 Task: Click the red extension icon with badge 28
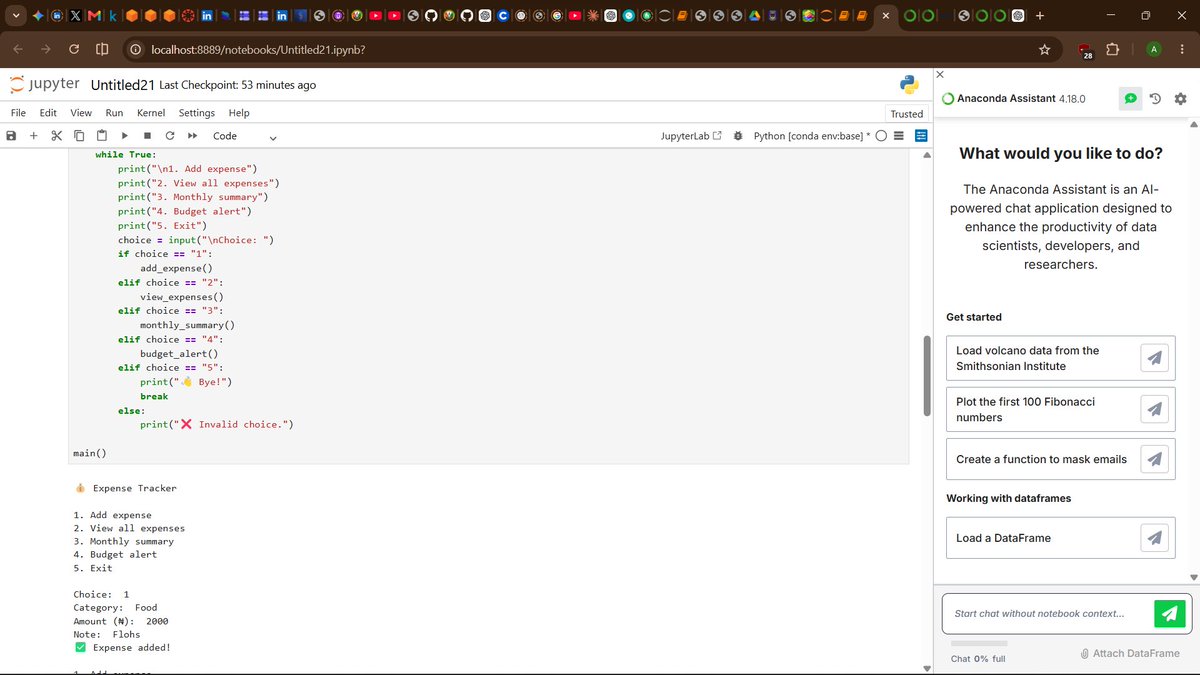(x=1087, y=50)
